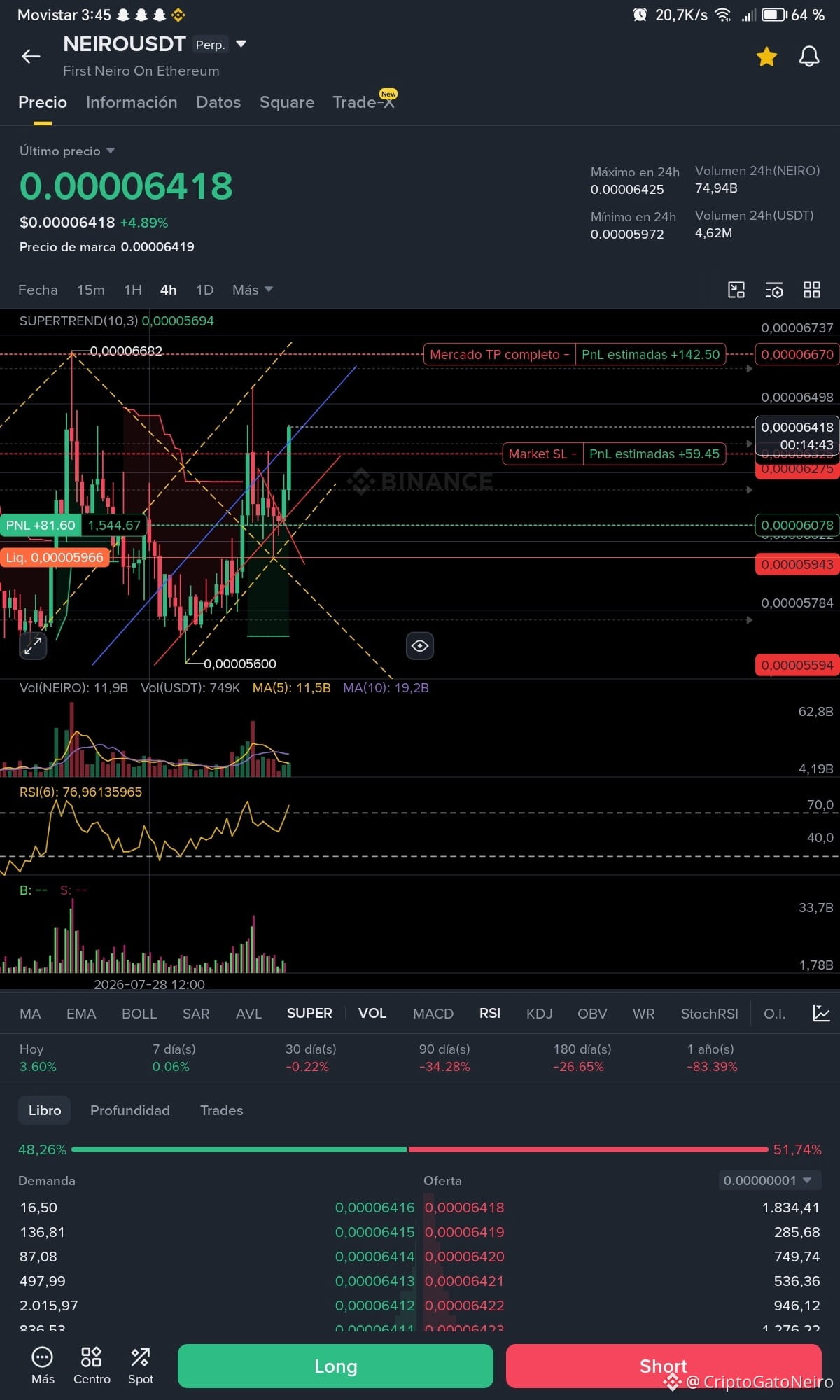Tap the PNL +81.60 position label

tap(41, 525)
